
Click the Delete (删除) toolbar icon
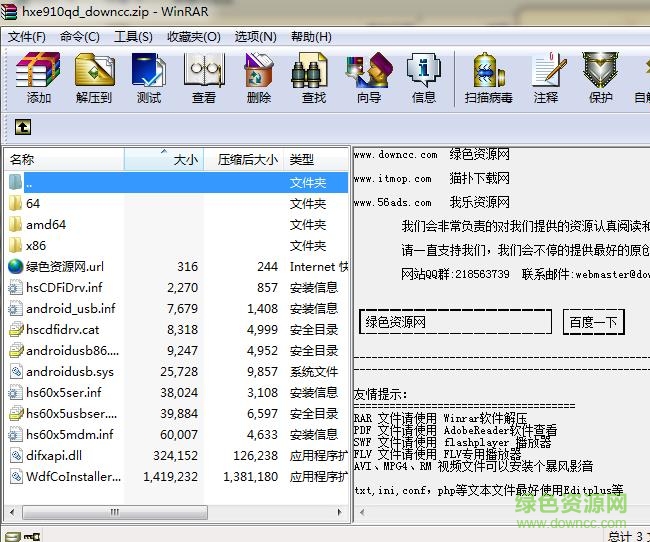coord(259,70)
